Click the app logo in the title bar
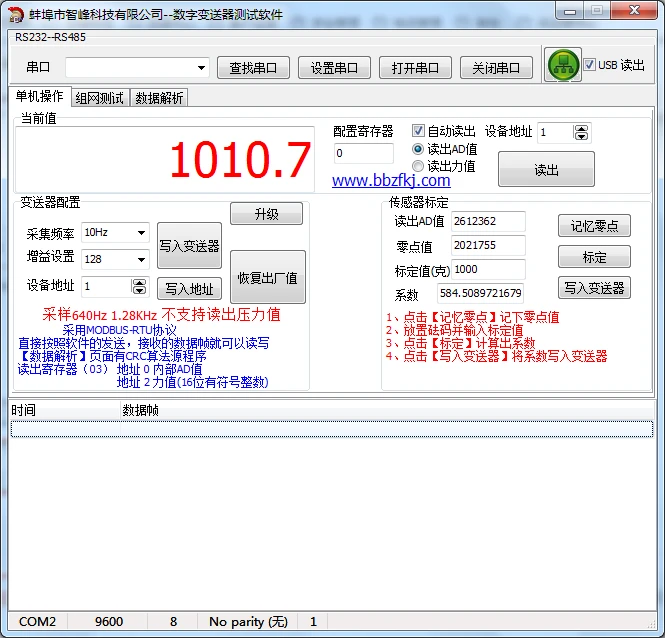 tap(15, 11)
